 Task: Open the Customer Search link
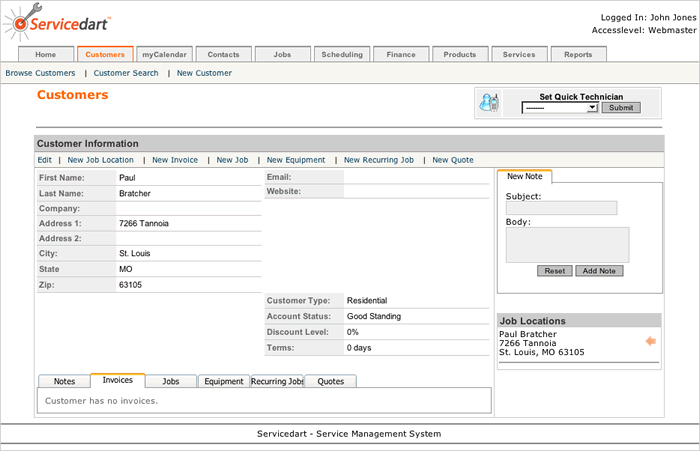tap(126, 73)
